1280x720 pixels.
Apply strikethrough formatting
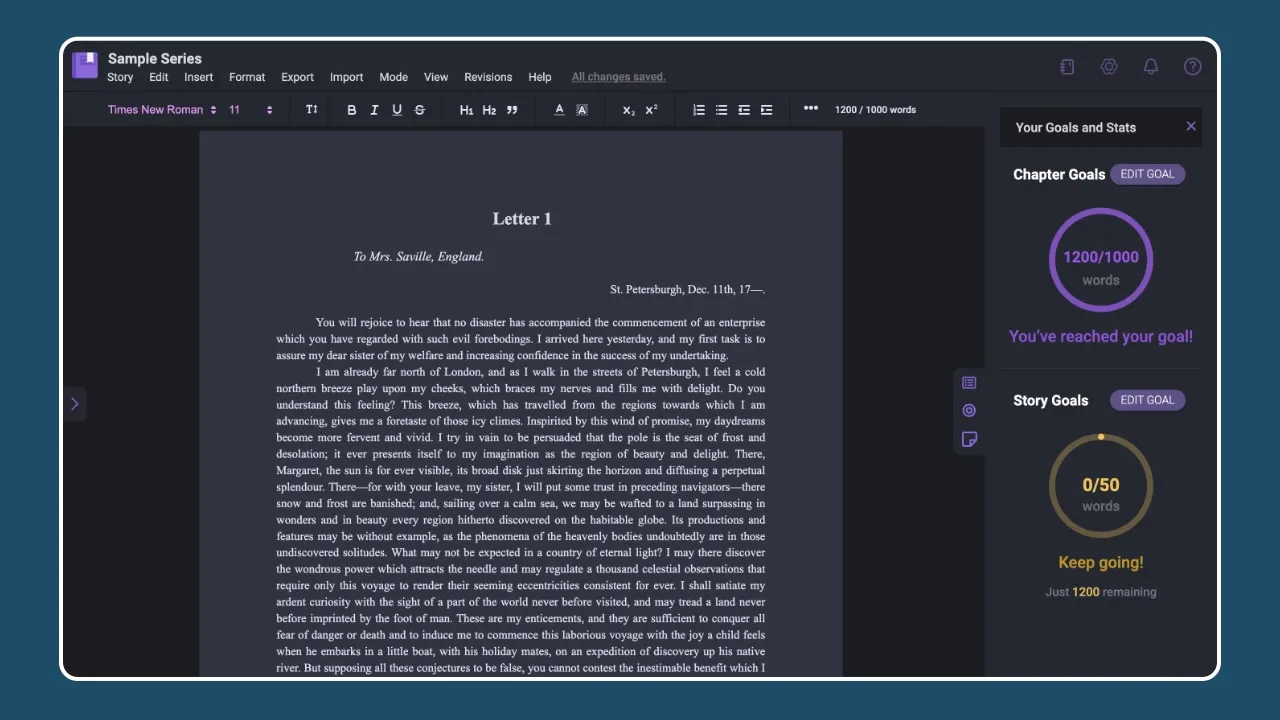pos(419,110)
